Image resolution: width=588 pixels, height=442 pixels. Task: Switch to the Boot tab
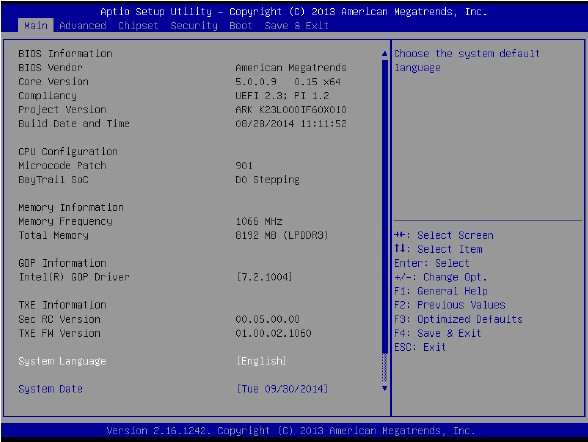(x=240, y=25)
